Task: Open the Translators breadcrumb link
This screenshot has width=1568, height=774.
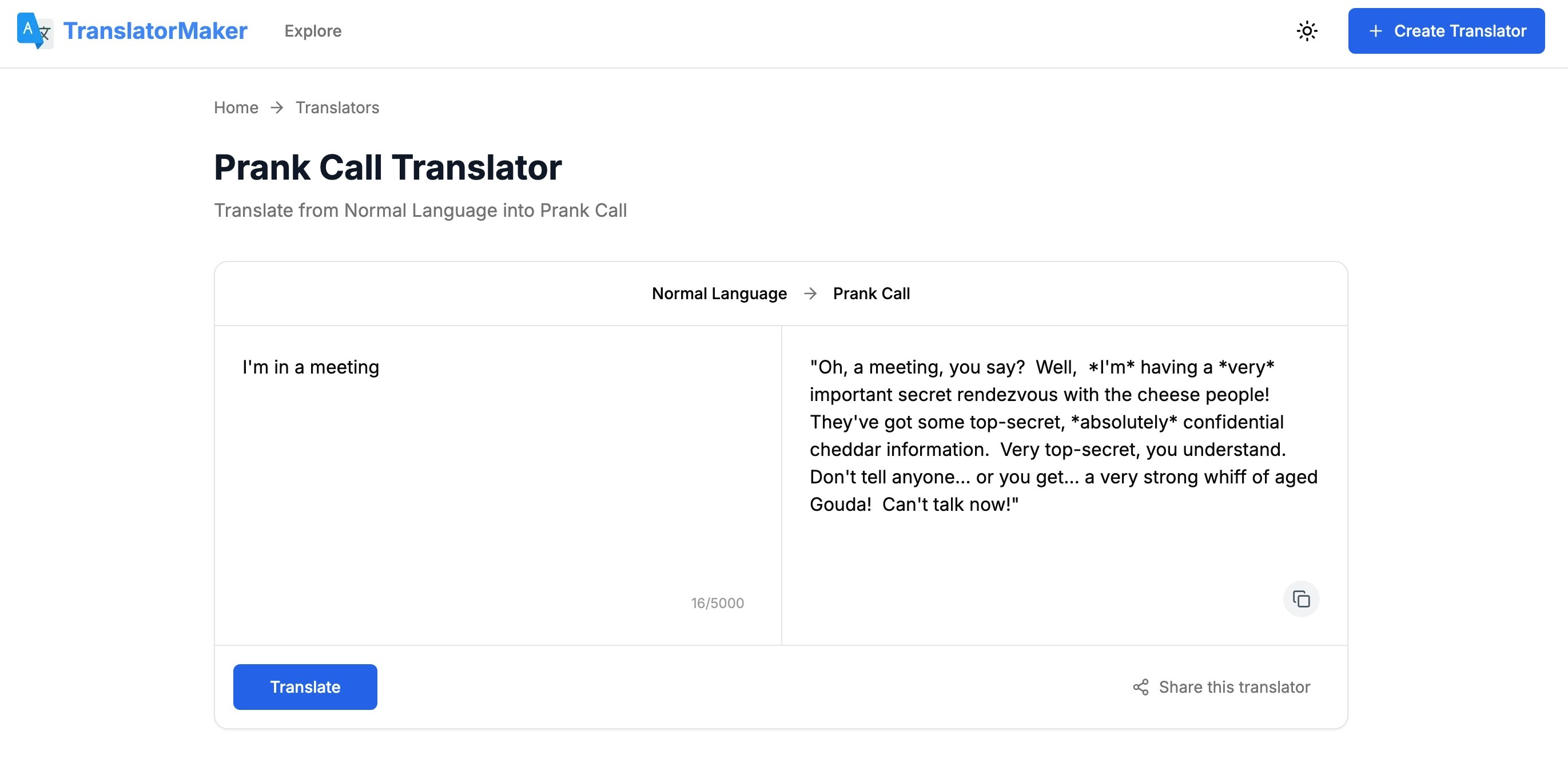Action: (337, 108)
